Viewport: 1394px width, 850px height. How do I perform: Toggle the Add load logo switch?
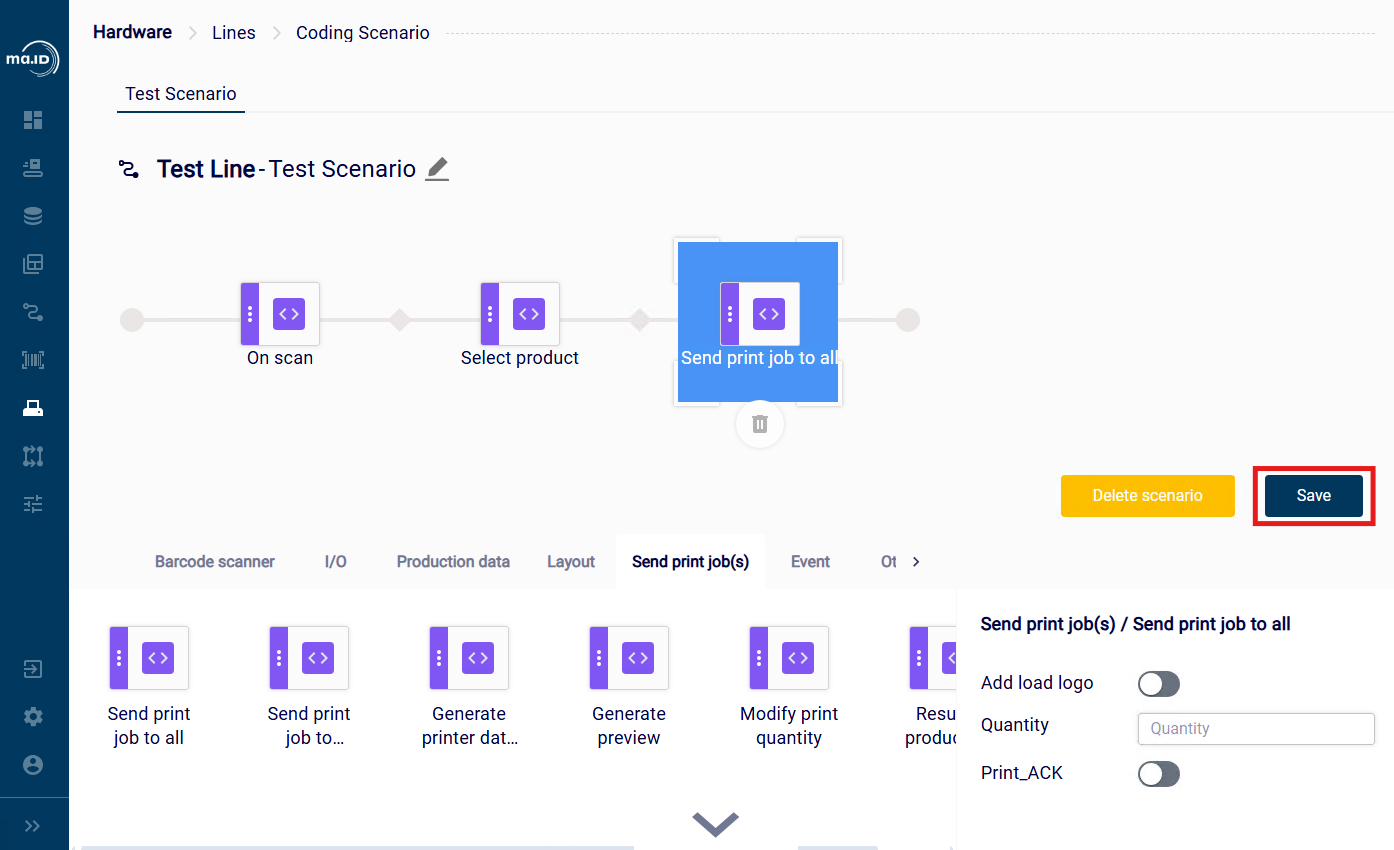[1159, 684]
